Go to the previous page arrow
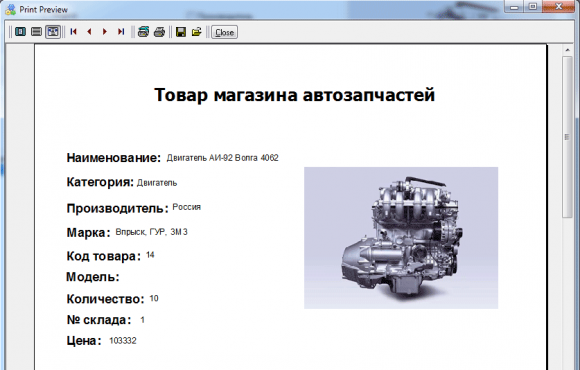The image size is (580, 370). coord(89,32)
